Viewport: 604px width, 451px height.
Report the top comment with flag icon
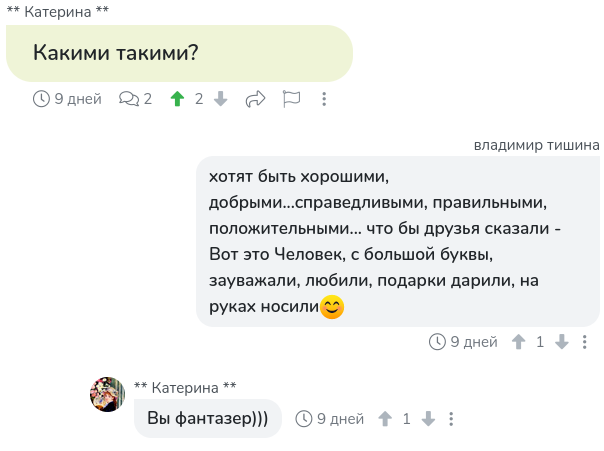click(x=291, y=99)
